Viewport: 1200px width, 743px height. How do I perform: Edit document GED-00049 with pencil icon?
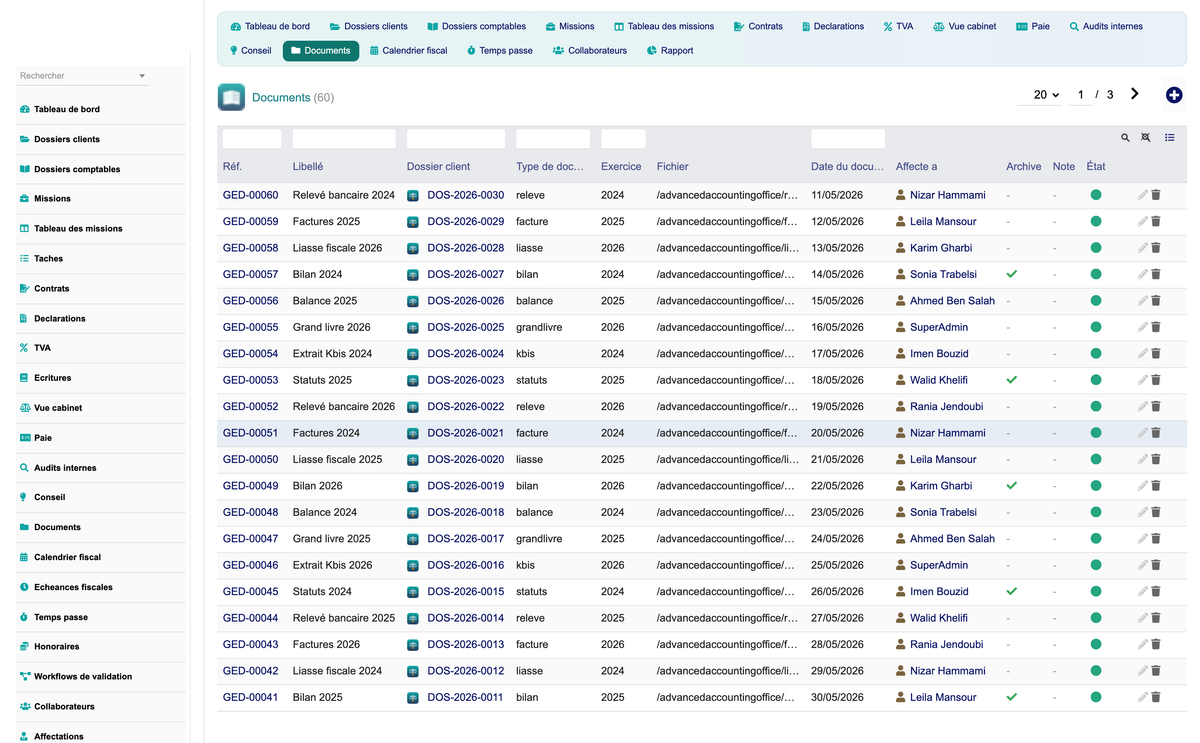1143,486
